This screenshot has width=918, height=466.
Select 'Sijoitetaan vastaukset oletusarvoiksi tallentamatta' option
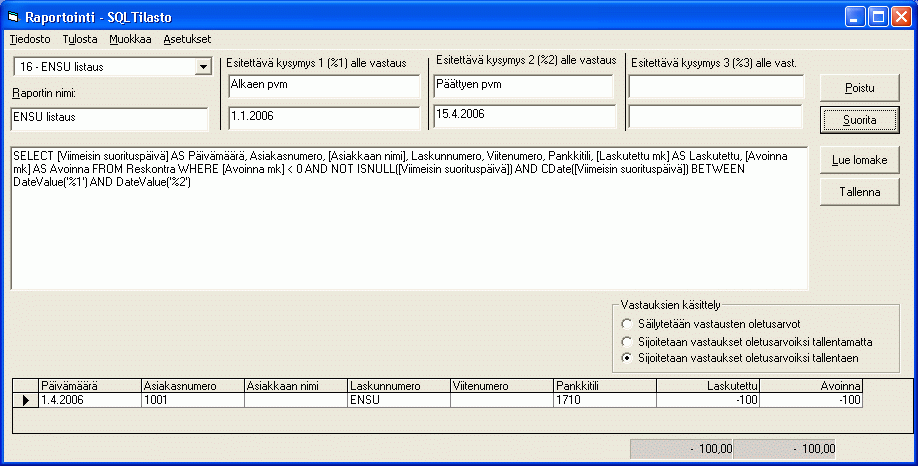pos(627,341)
